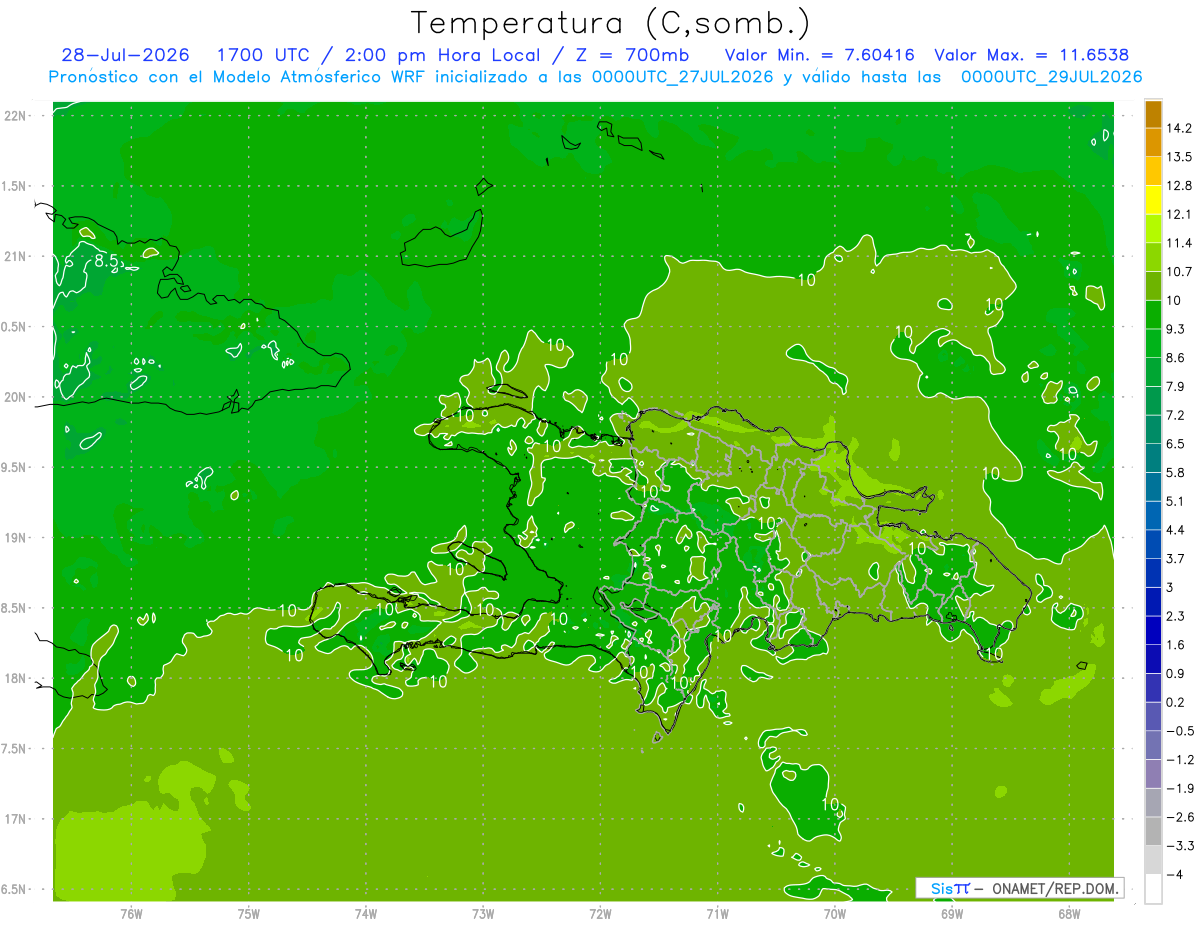Click the '9.5N' latitude axis label

click(15, 468)
